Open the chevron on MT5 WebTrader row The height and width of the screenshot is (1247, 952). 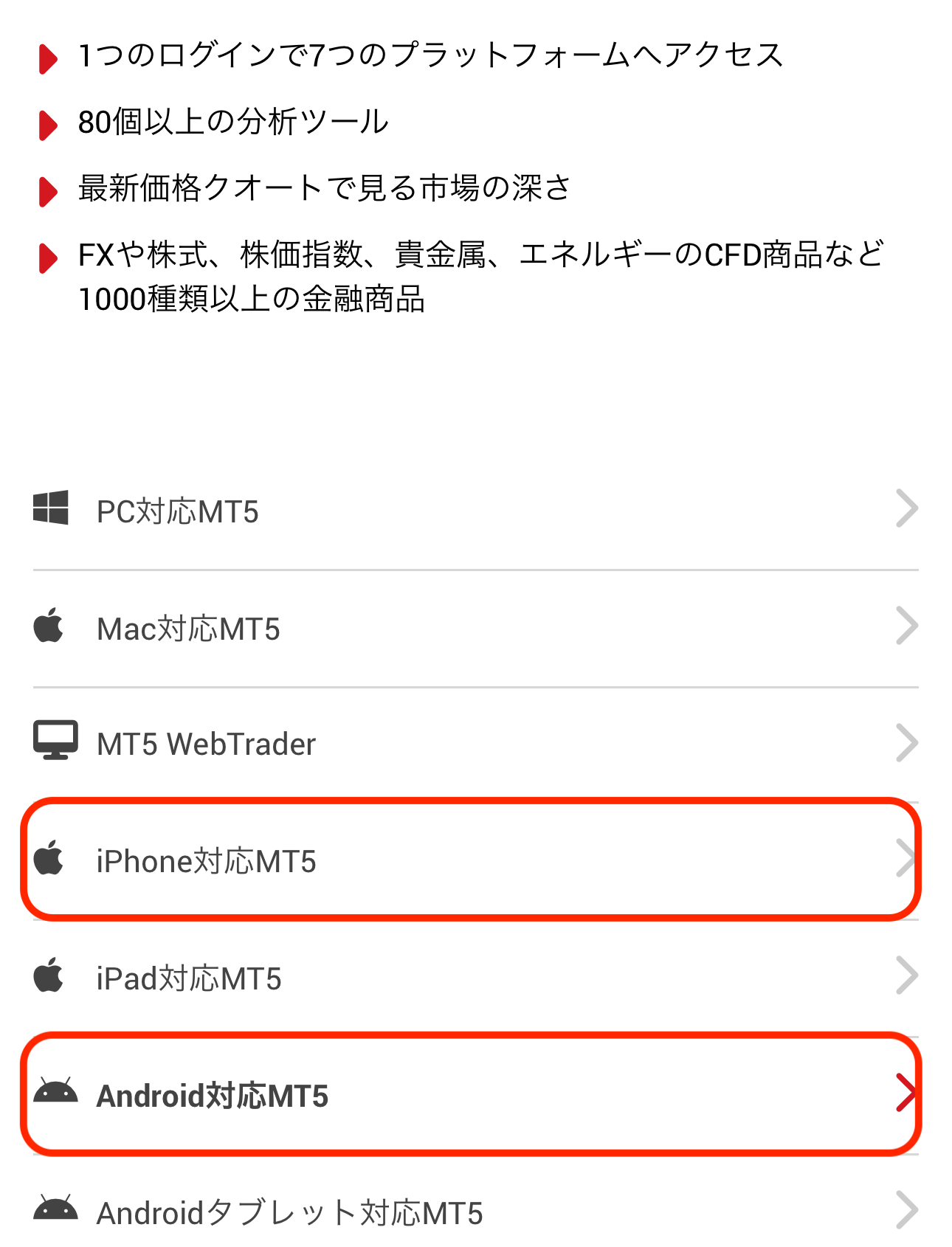(x=907, y=742)
